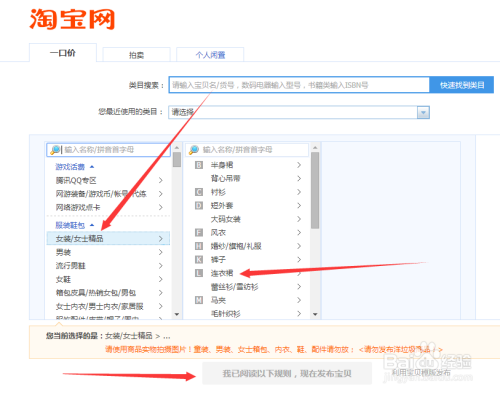Screen dimensions: 500x395
Task: Select 男装 category
Action: 108,252
